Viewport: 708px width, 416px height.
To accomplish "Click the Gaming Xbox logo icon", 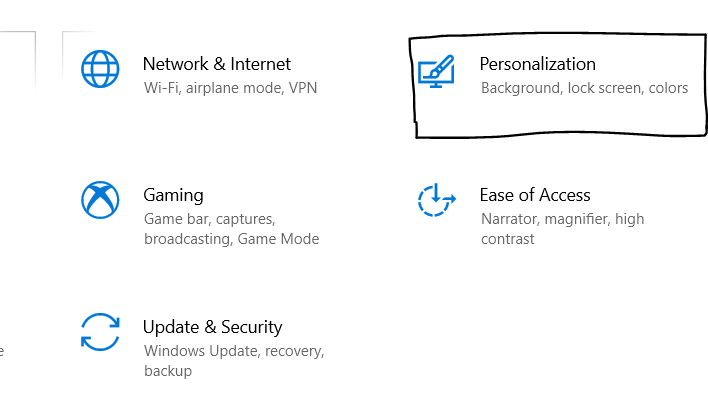I will (100, 200).
